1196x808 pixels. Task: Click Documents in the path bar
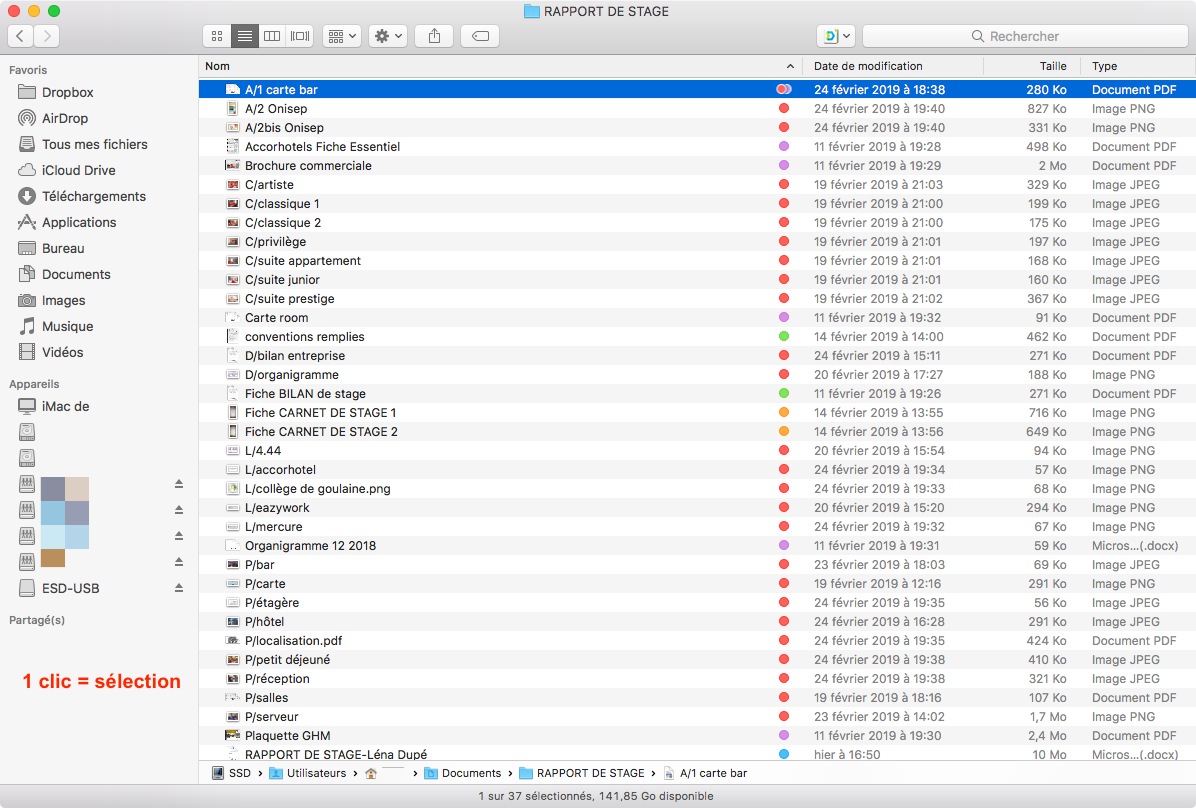click(471, 773)
